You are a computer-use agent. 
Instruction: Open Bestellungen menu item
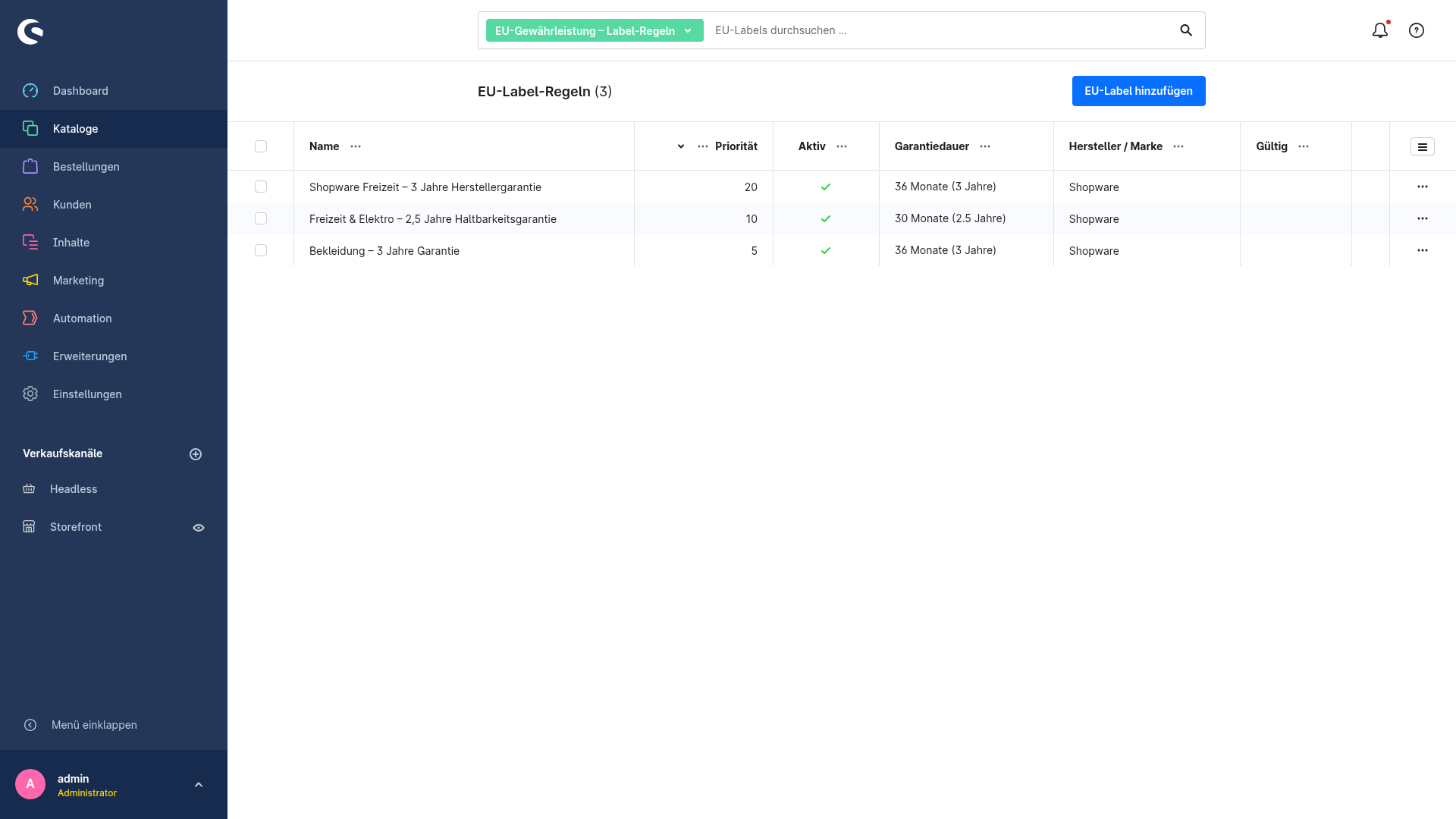[114, 167]
